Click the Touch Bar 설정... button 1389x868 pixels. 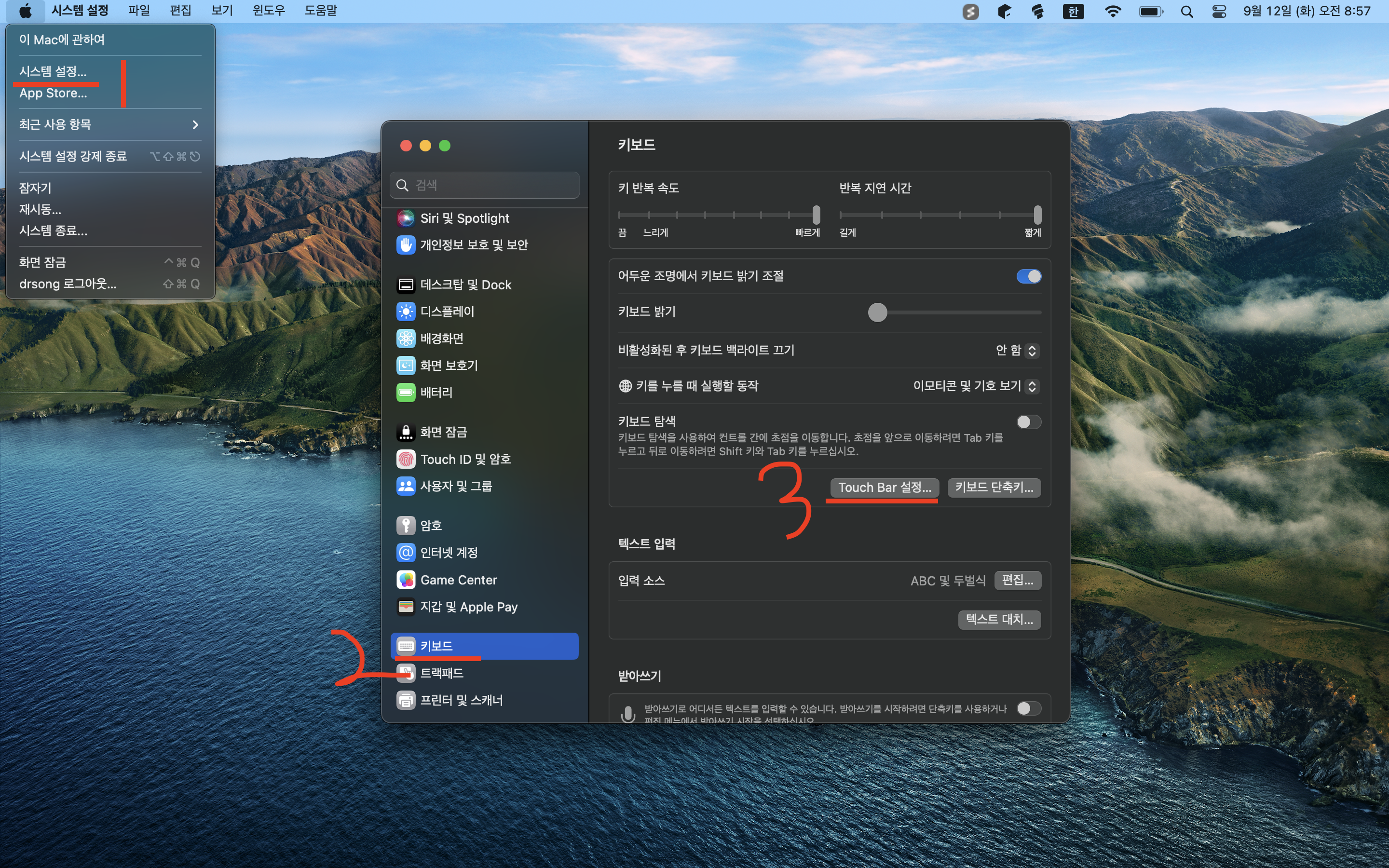pos(884,488)
